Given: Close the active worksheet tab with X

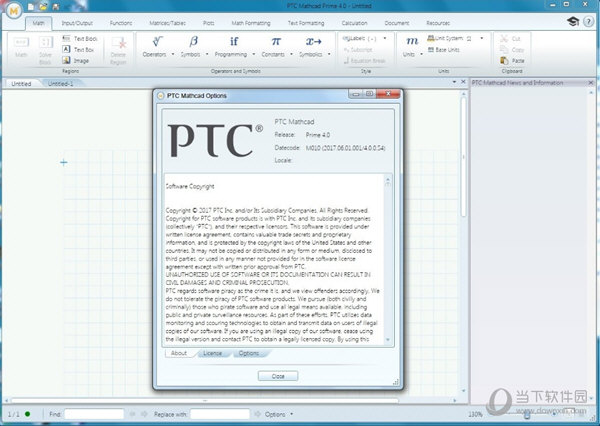Looking at the screenshot, I should point(463,82).
